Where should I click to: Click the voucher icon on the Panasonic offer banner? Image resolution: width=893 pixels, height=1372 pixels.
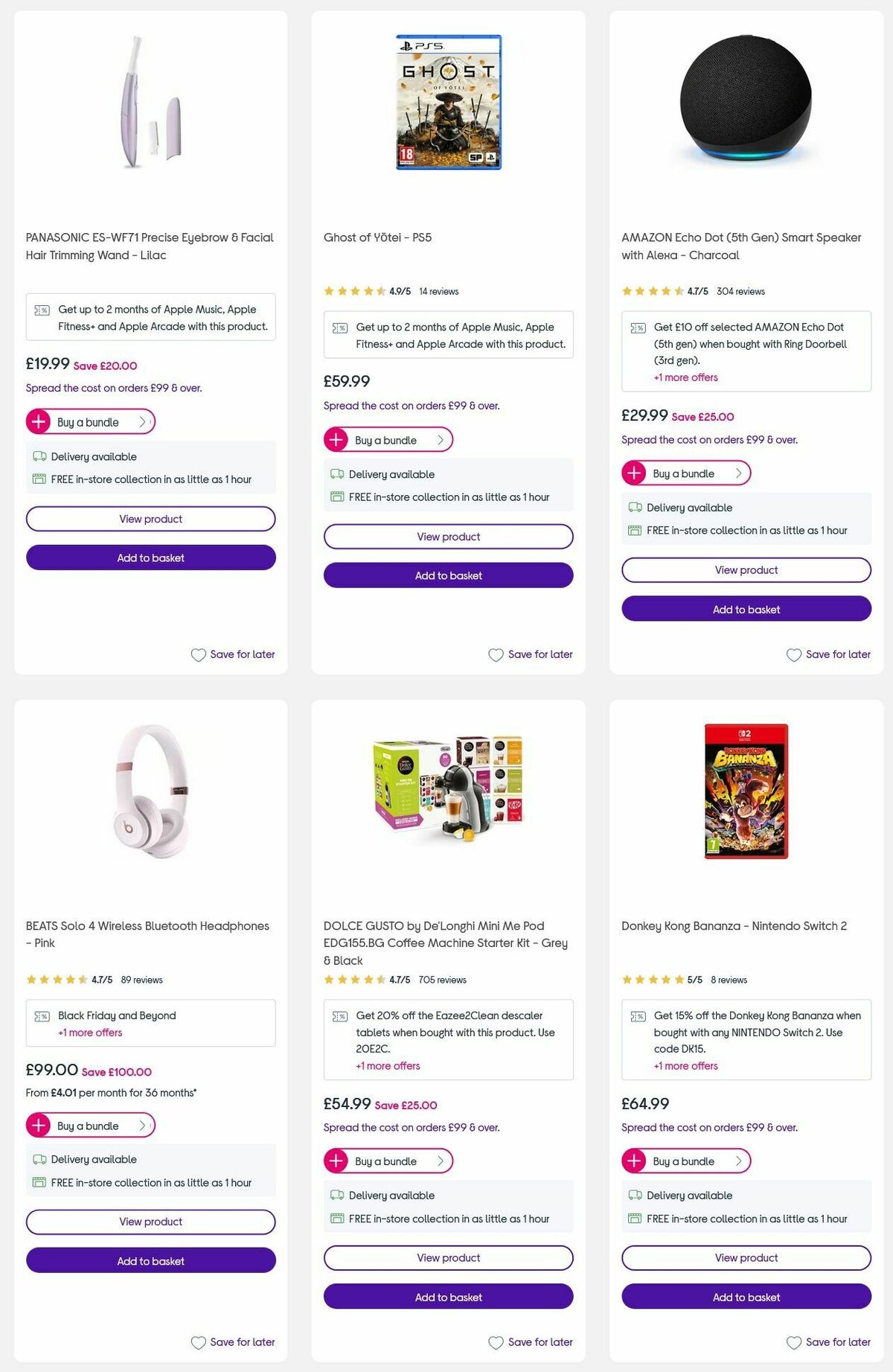pos(42,309)
